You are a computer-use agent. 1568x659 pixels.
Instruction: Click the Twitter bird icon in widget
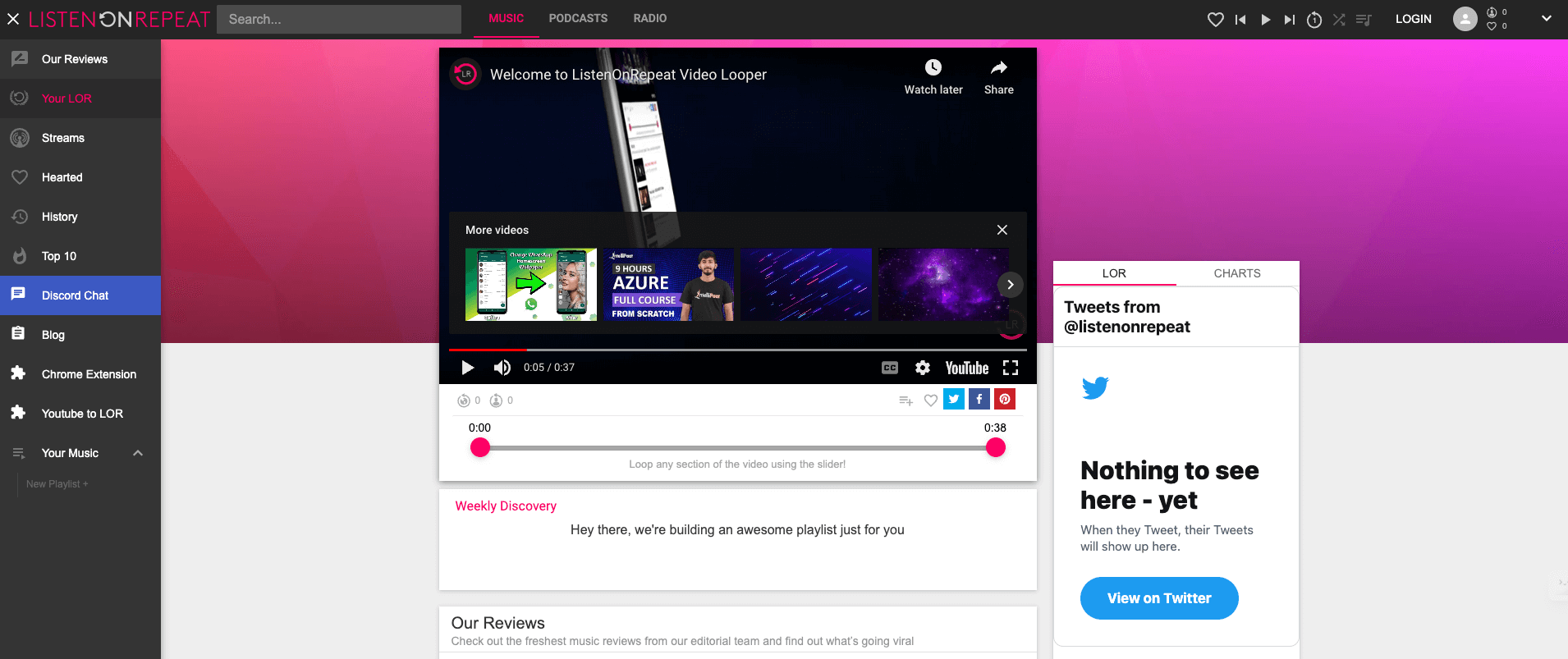[1095, 387]
